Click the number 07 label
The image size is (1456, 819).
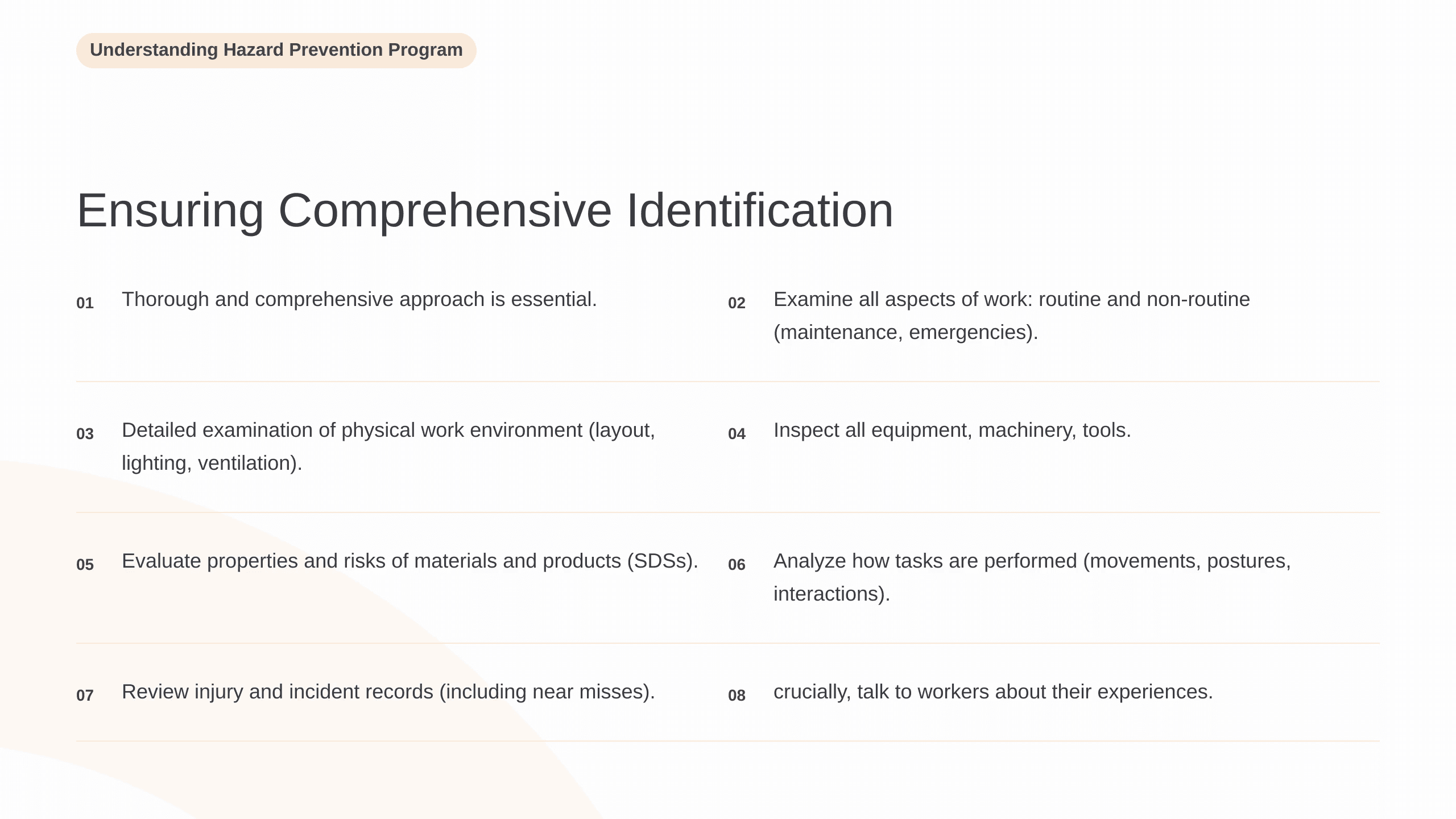85,696
